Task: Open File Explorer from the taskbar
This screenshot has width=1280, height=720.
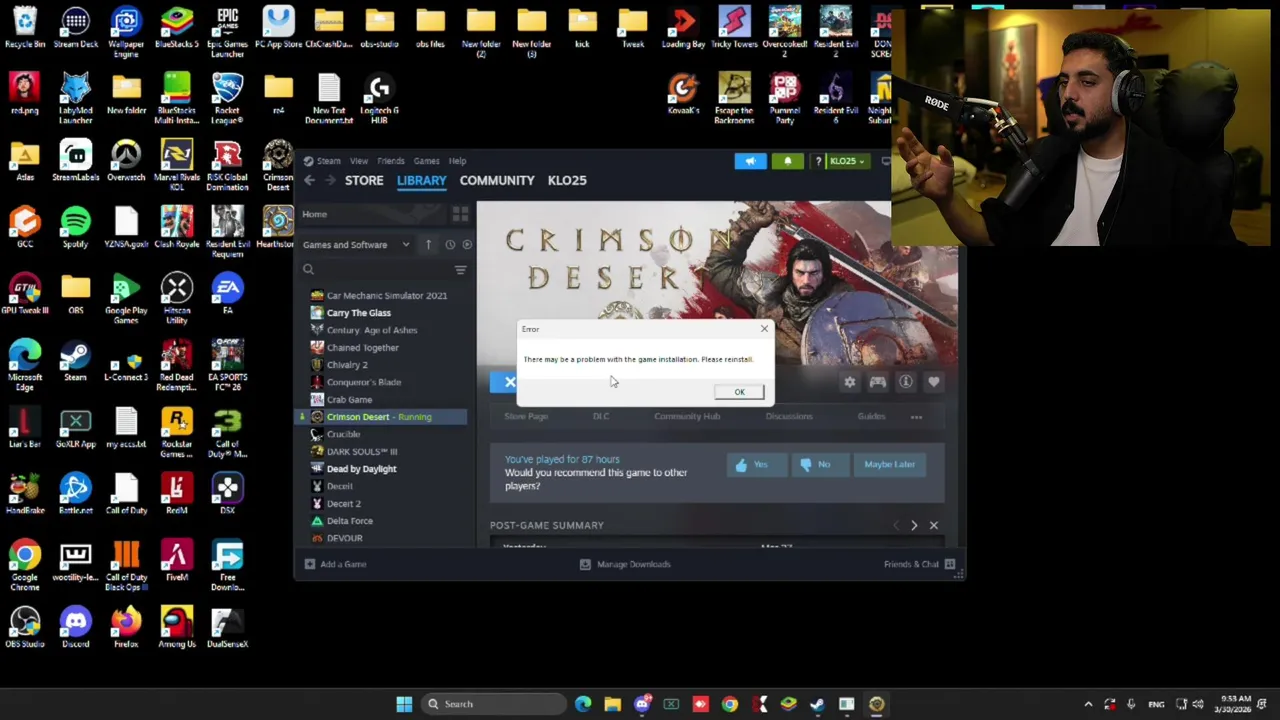Action: coord(612,704)
